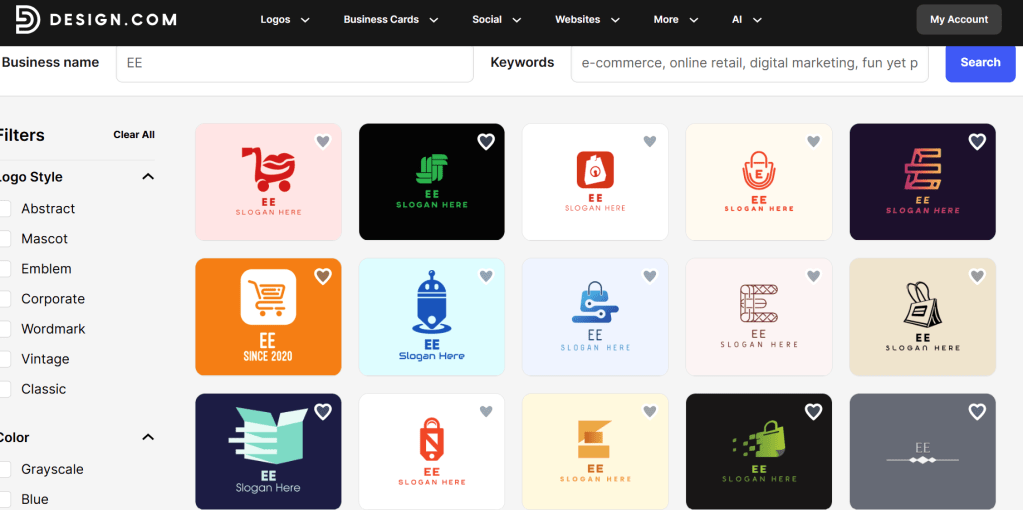The image size is (1023, 510).
Task: Click the Business name input field
Action: tap(295, 62)
